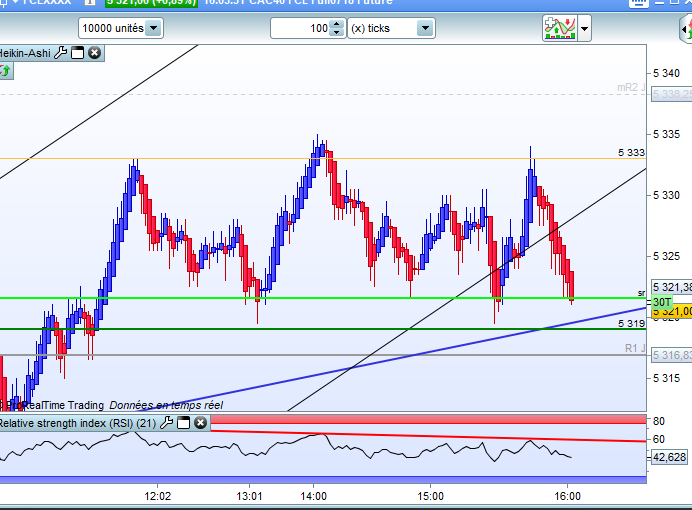Viewport: 692px width, 510px height.
Task: Click Données en temps réel text
Action: pyautogui.click(x=166, y=405)
